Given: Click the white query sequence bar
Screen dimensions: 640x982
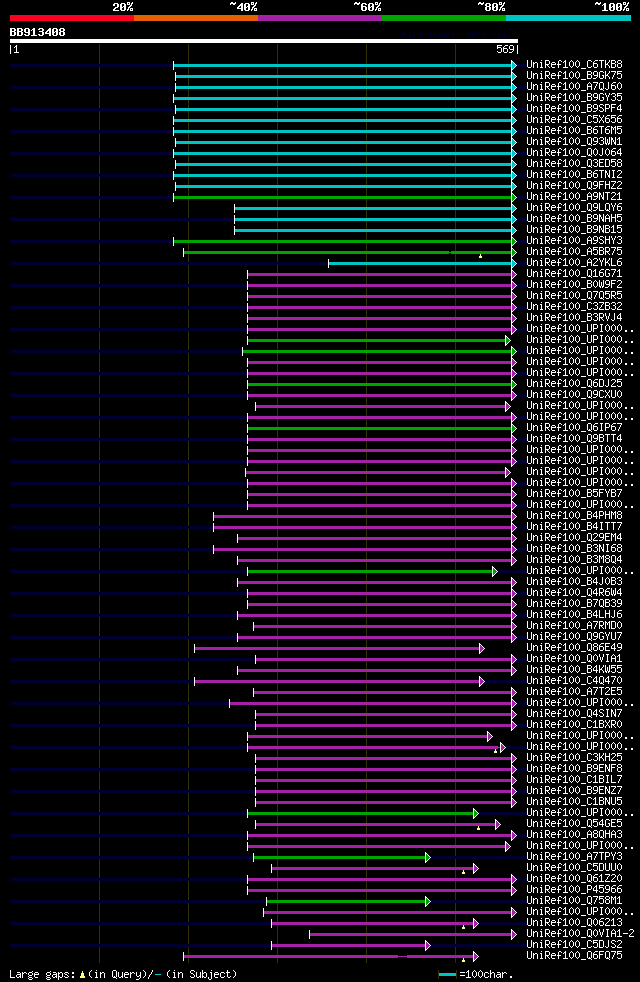Looking at the screenshot, I should [264, 41].
